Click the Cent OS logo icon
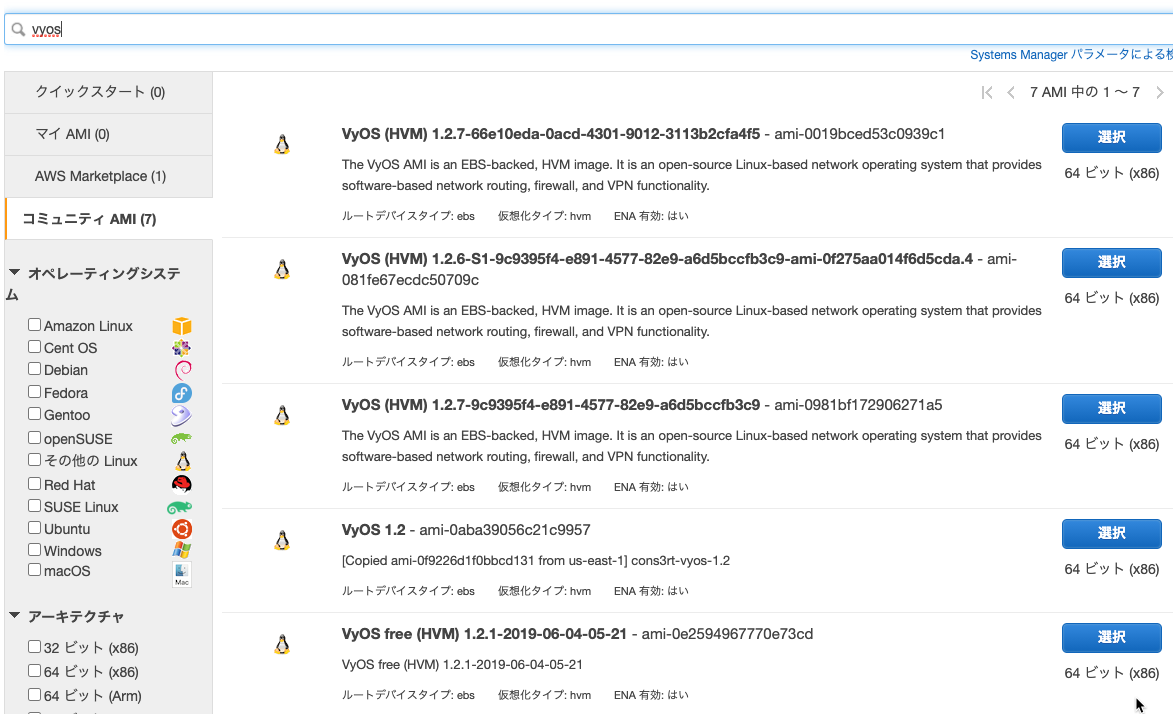This screenshot has height=714, width=1173. click(x=181, y=348)
